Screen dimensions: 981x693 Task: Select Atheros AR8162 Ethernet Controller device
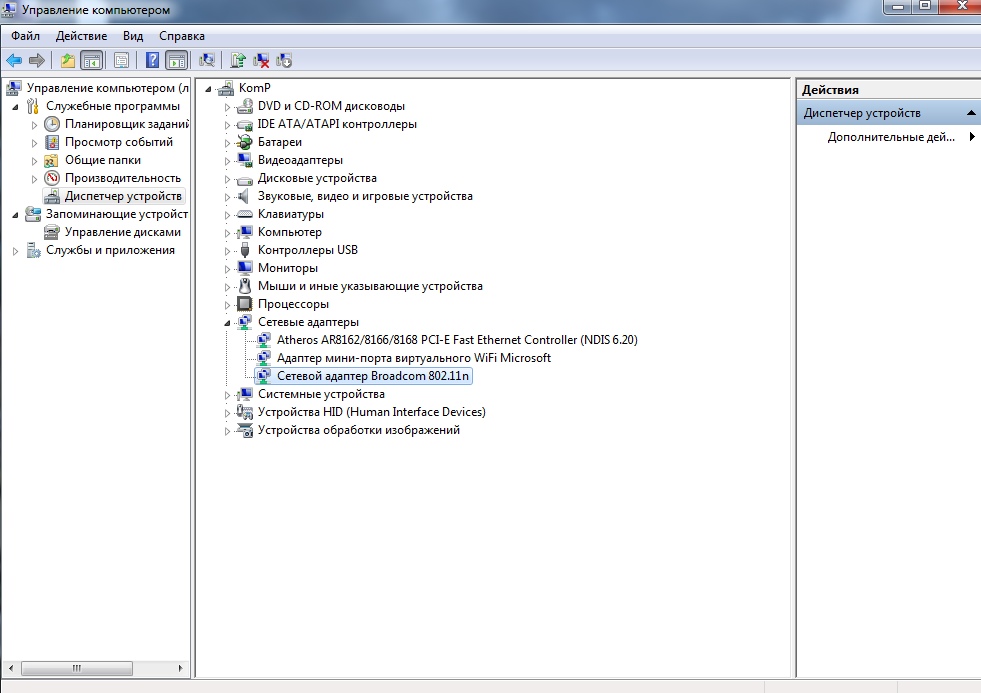click(x=456, y=340)
